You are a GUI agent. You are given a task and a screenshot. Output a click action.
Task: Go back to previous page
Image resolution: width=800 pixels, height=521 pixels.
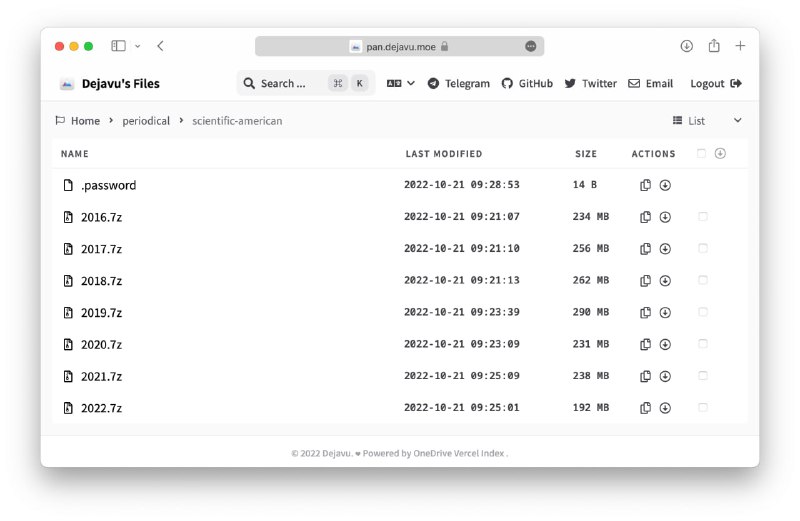pos(160,46)
